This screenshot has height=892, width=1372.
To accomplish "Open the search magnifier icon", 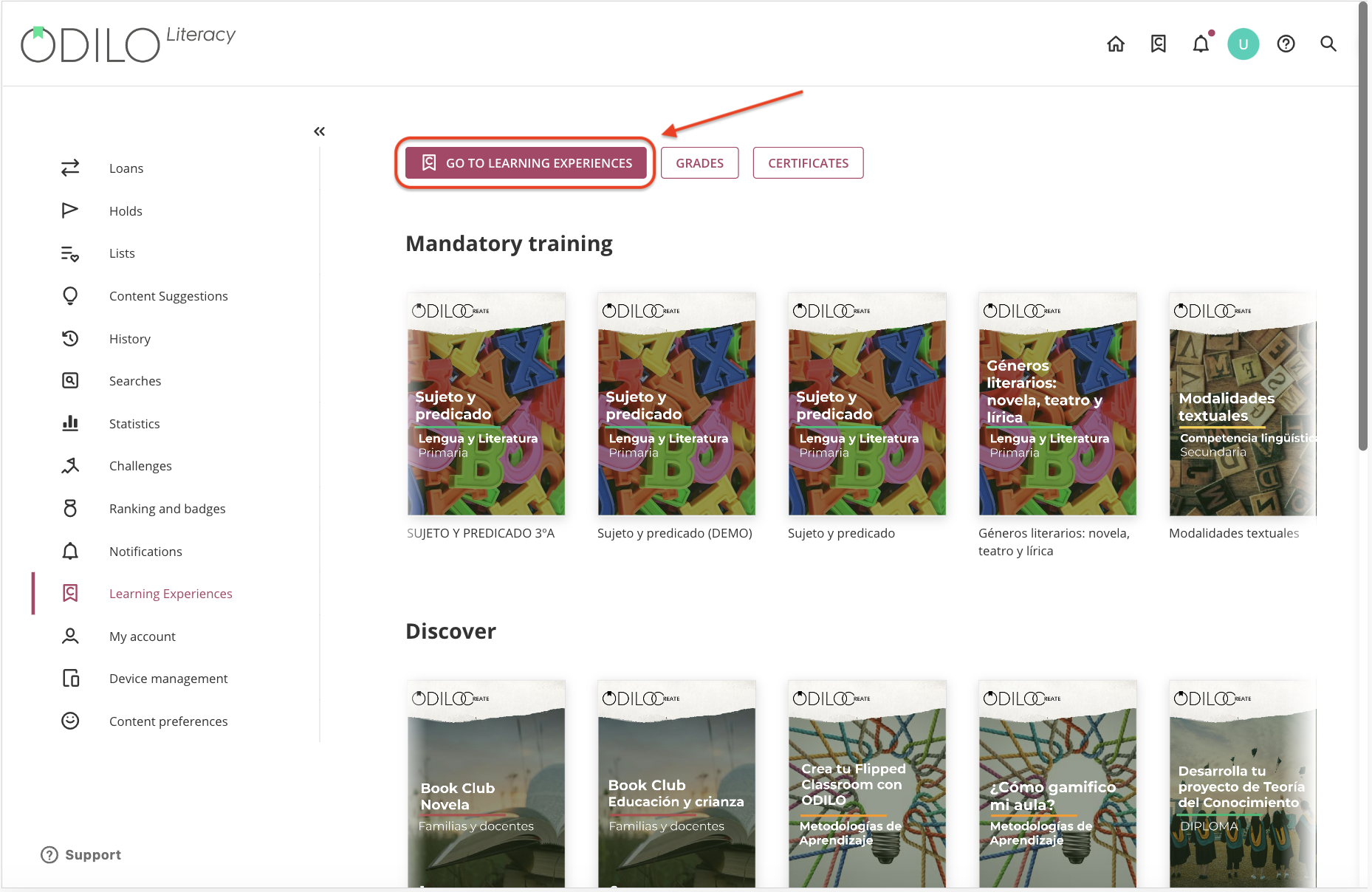I will tap(1328, 44).
